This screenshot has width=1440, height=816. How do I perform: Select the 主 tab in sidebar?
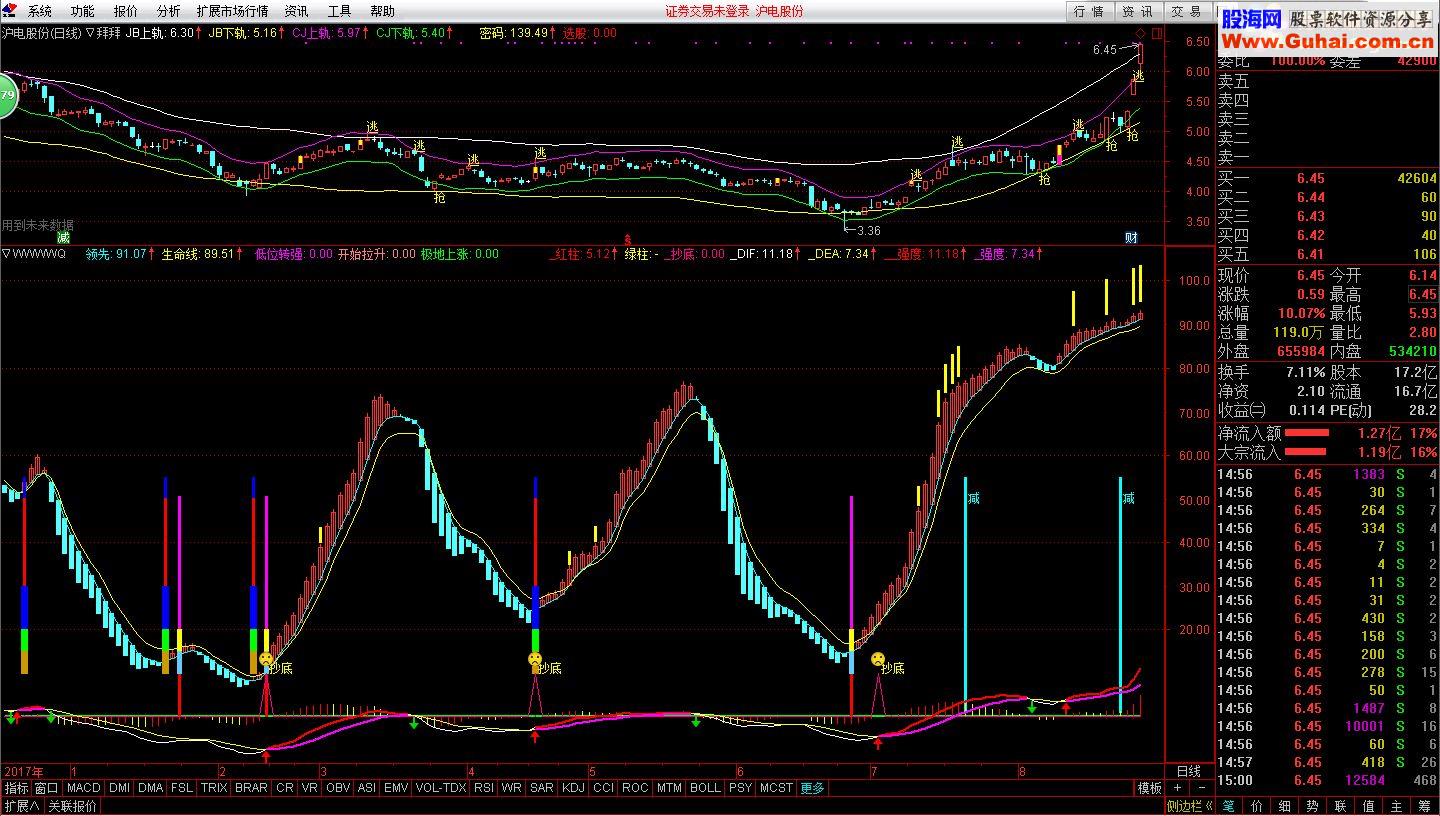[x=1397, y=806]
